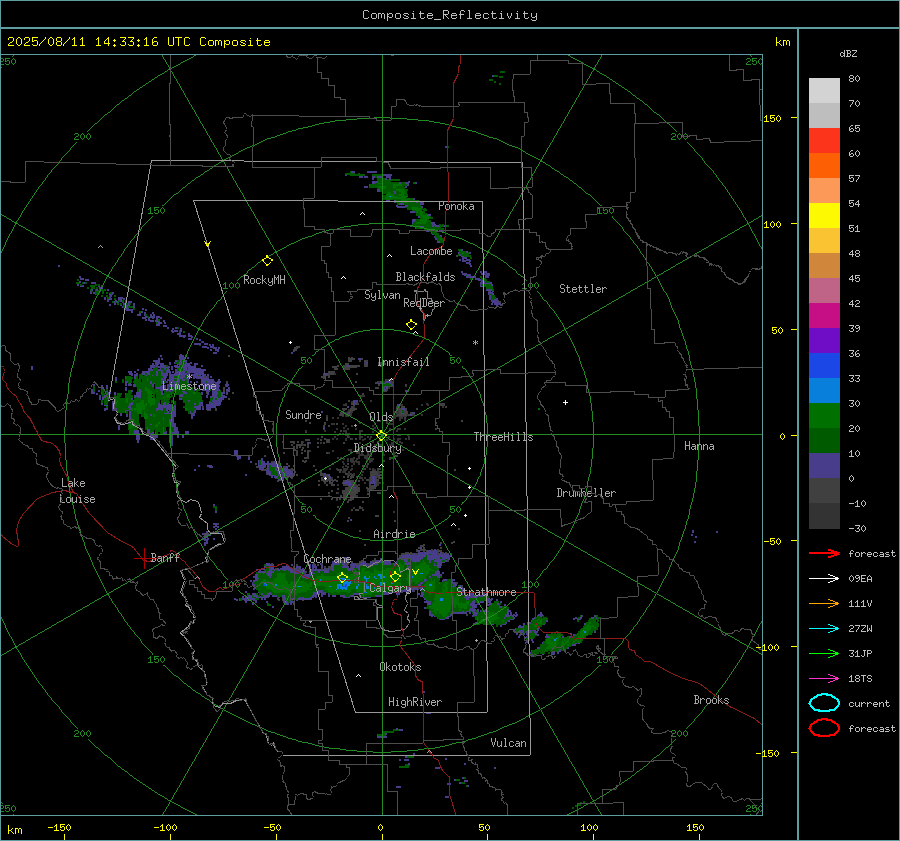
Task: Click the HighRiver city label
Action: click(x=415, y=702)
